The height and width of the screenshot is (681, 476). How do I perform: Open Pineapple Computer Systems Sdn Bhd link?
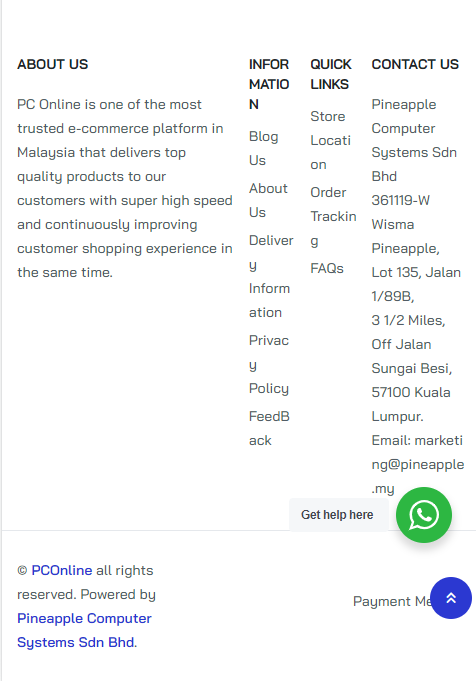click(x=84, y=630)
